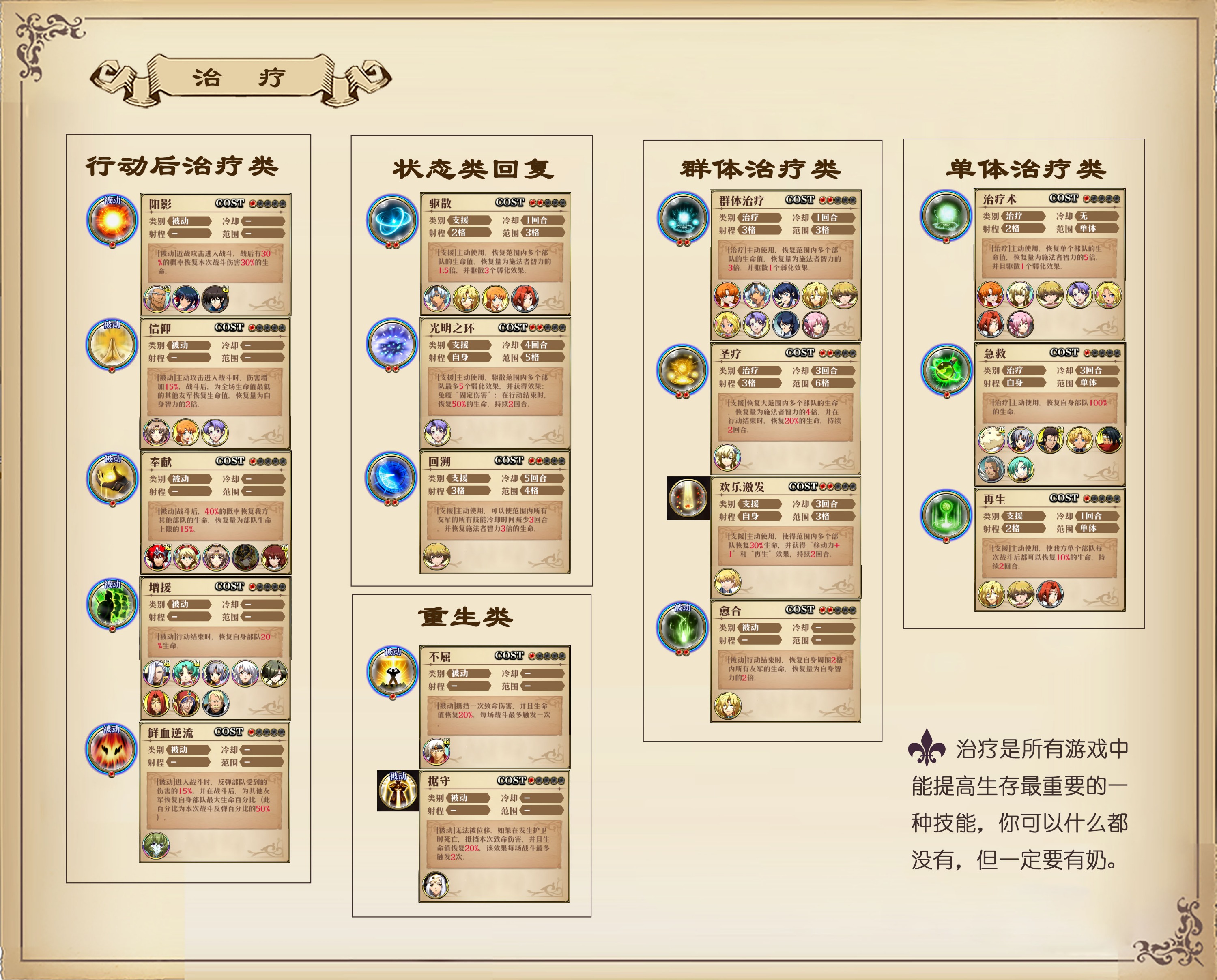Select the 急救 green potion skill icon
Viewport: 1217px width, 980px height.
[946, 369]
